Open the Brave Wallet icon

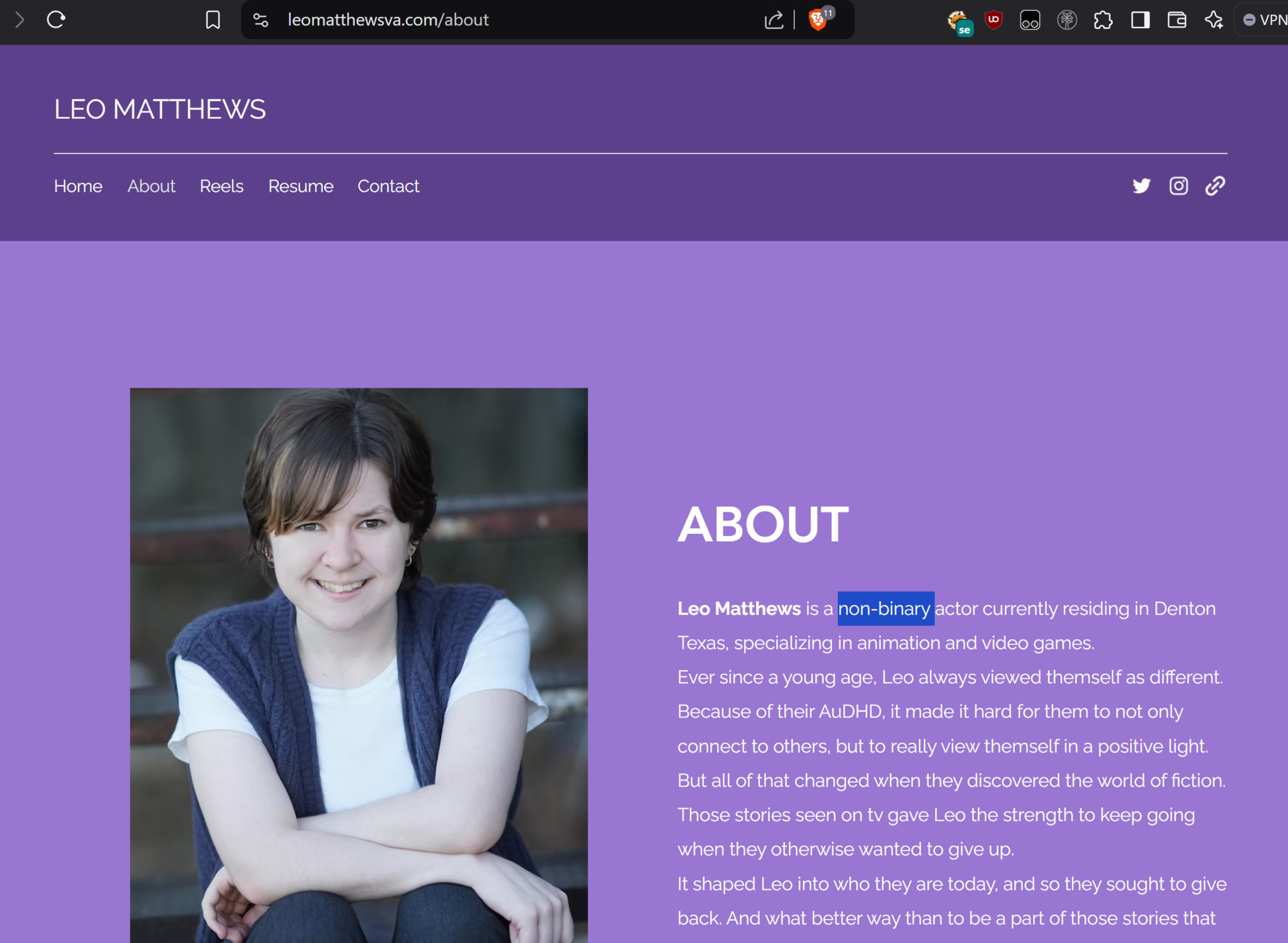(1177, 19)
